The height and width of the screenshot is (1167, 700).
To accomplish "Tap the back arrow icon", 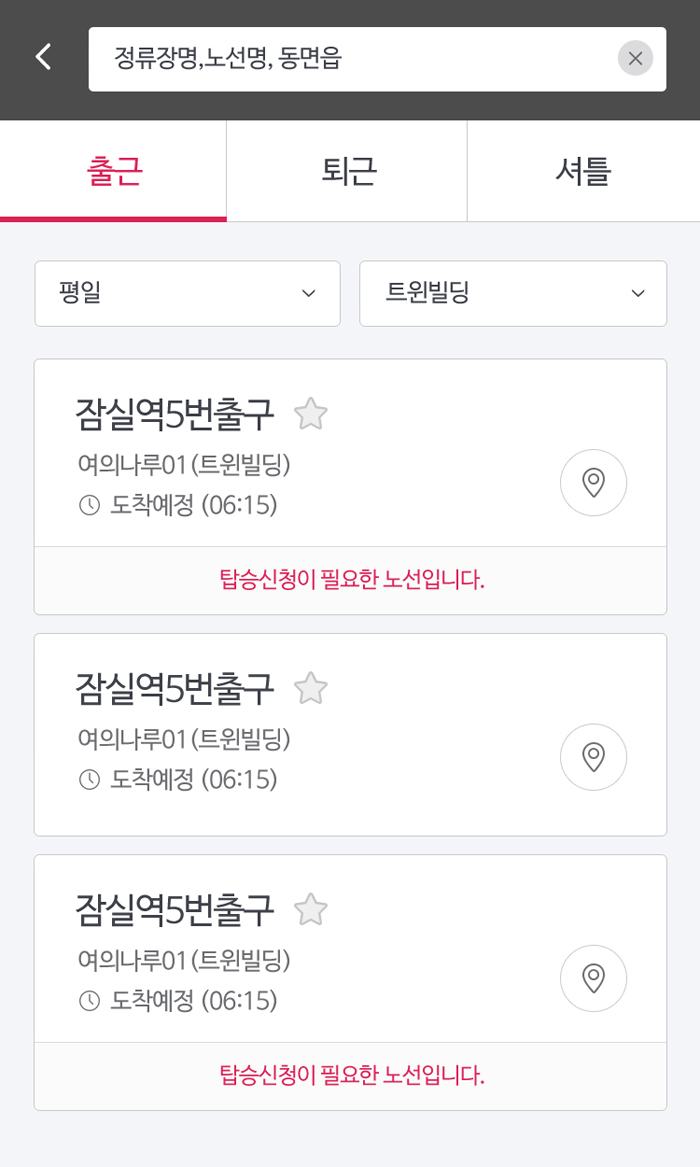I will 43,57.
